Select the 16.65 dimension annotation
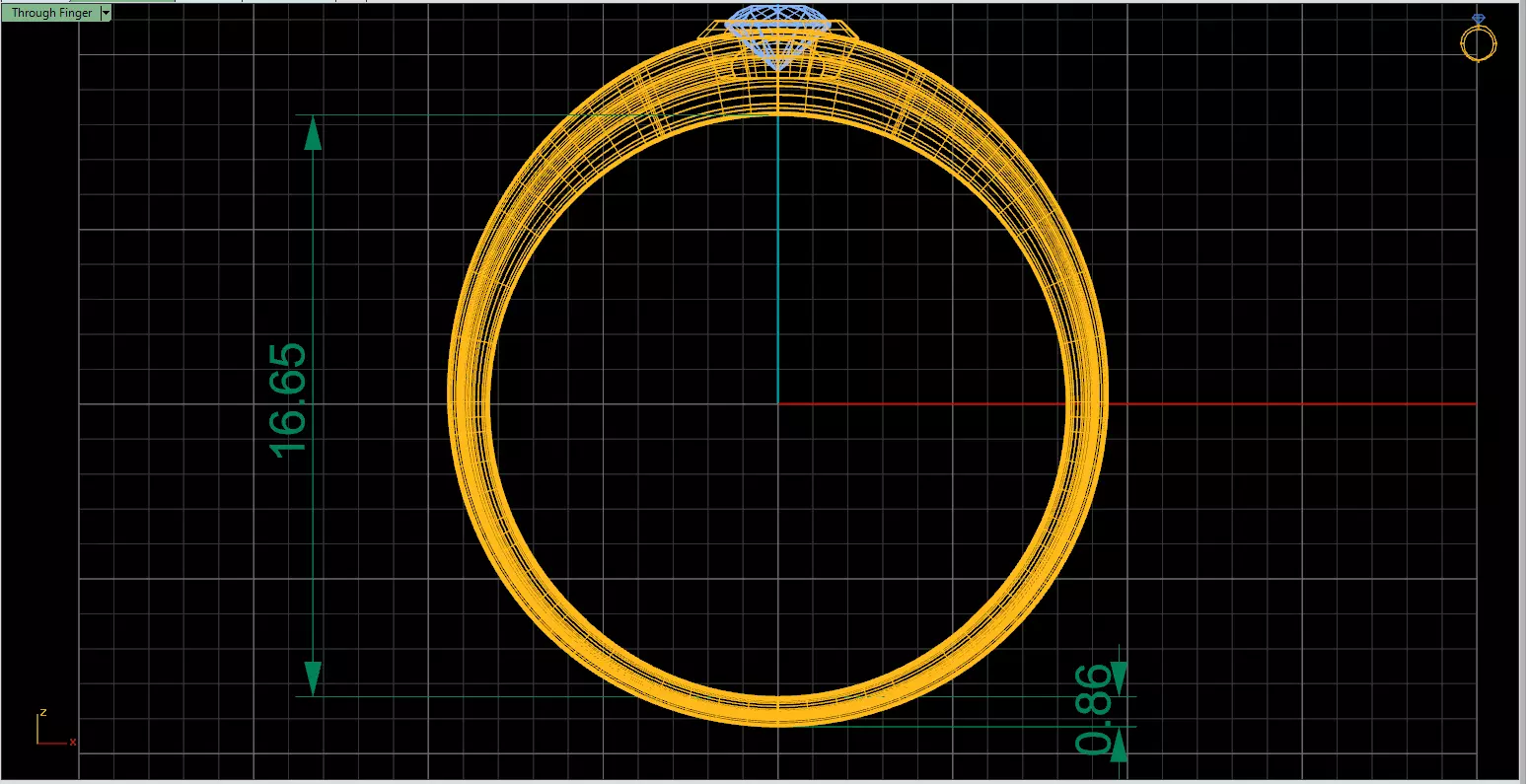The height and width of the screenshot is (784, 1526). [x=287, y=399]
